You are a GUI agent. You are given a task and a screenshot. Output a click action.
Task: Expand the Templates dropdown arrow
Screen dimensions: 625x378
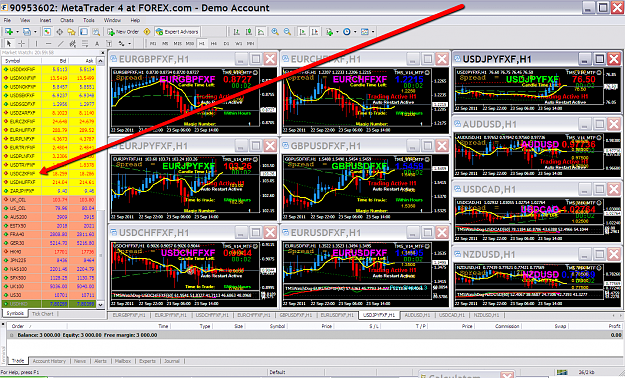coord(373,32)
